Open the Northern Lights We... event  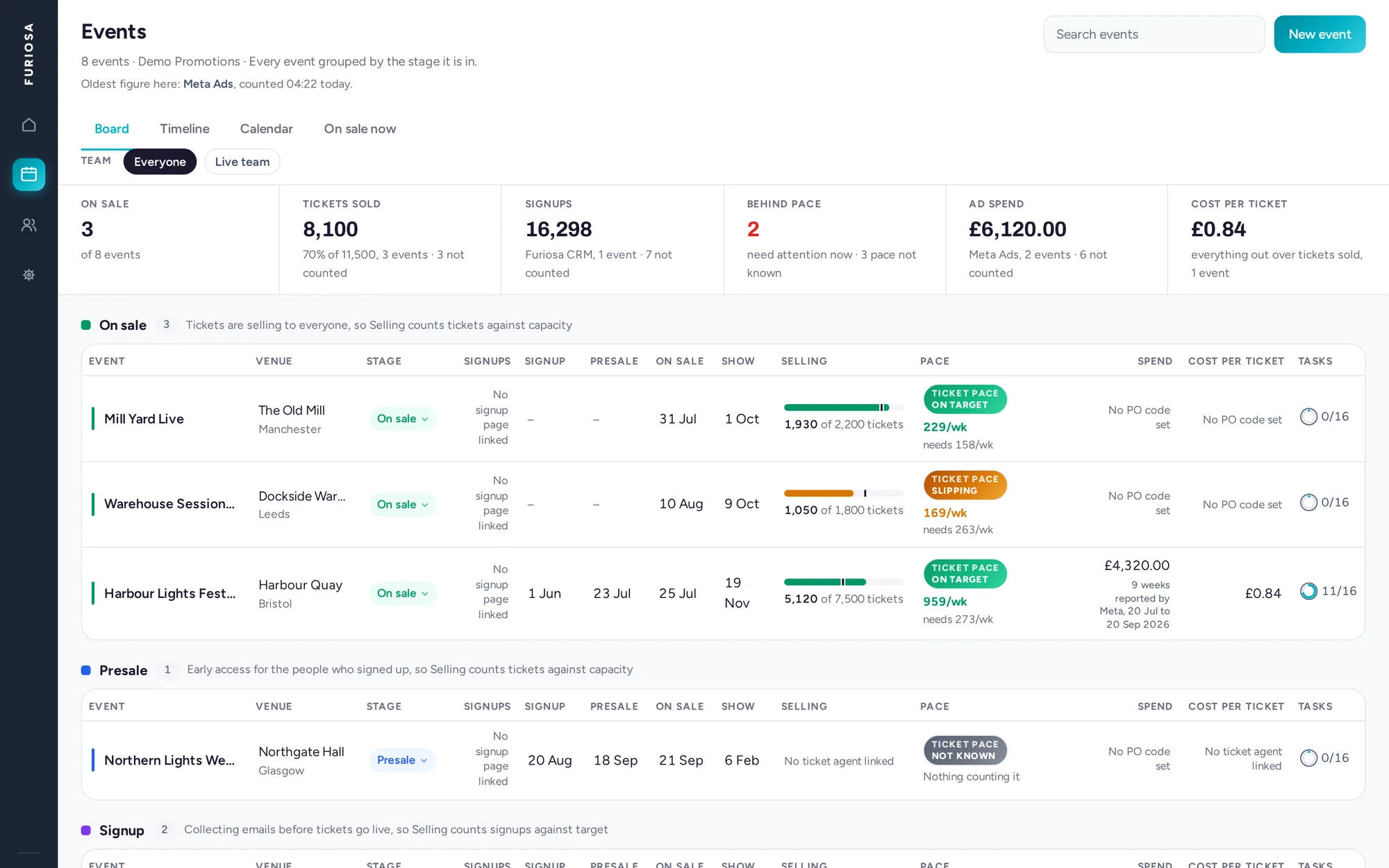coord(169,760)
